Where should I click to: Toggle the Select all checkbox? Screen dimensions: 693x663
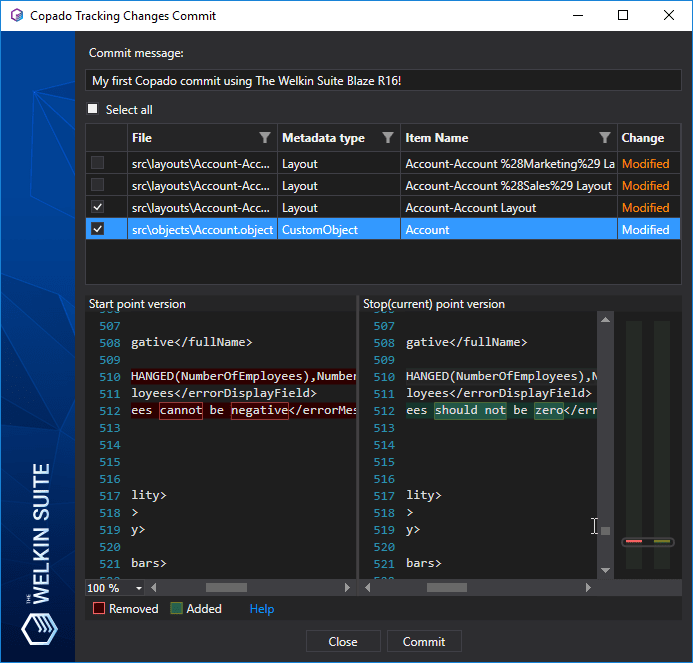(93, 109)
